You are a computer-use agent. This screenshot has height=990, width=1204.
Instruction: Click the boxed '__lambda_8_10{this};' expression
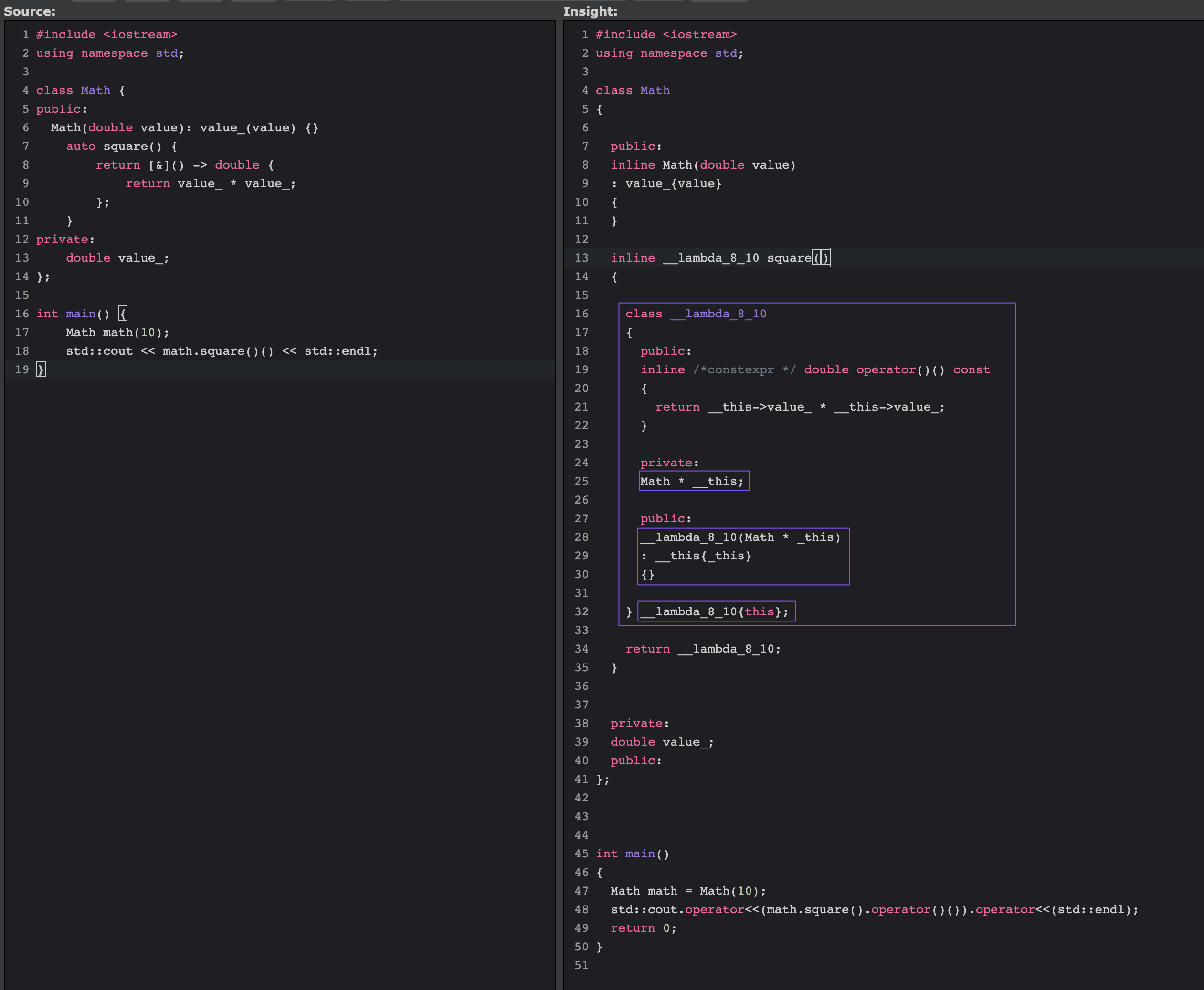pyautogui.click(x=716, y=611)
